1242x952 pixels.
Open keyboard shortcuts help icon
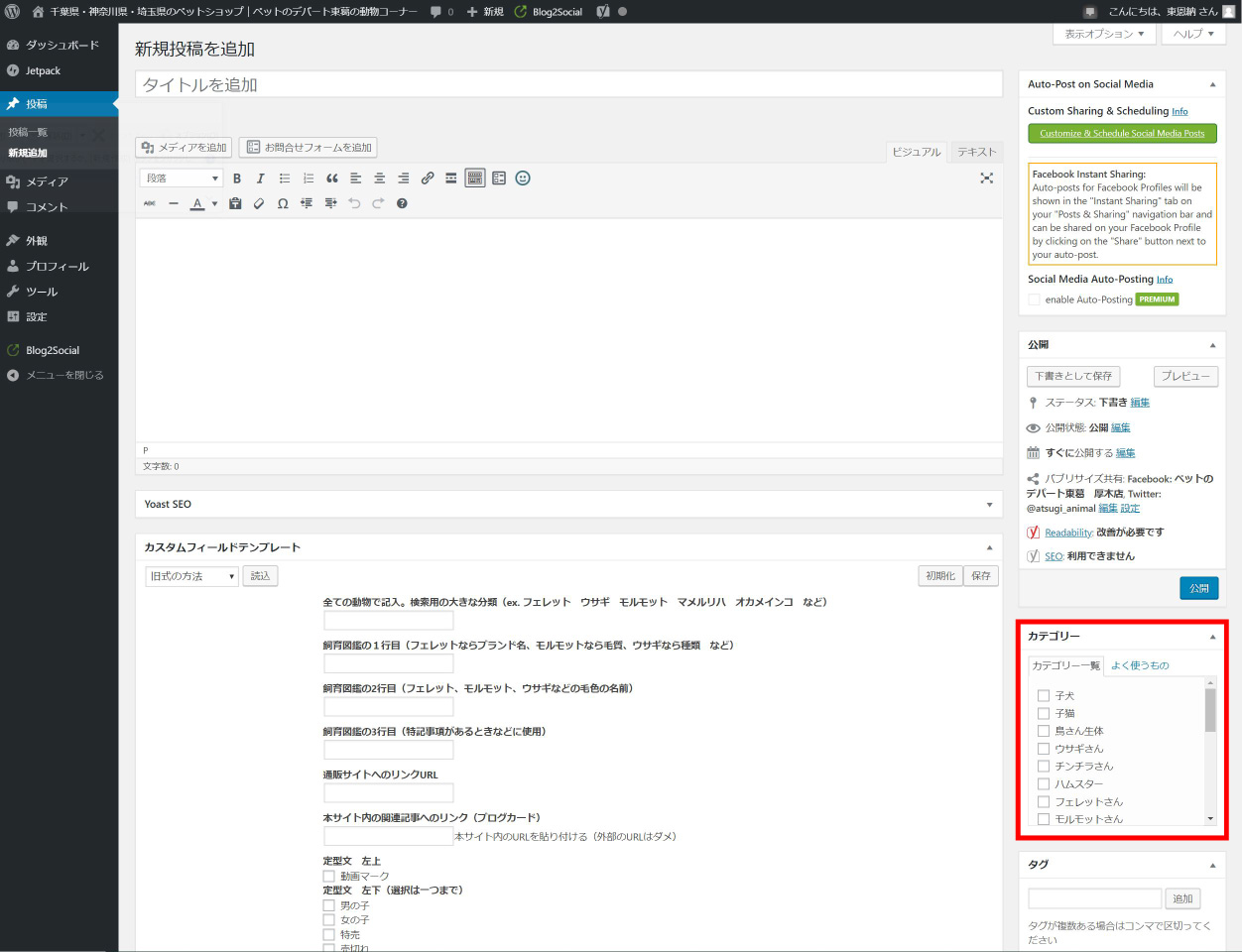402,203
